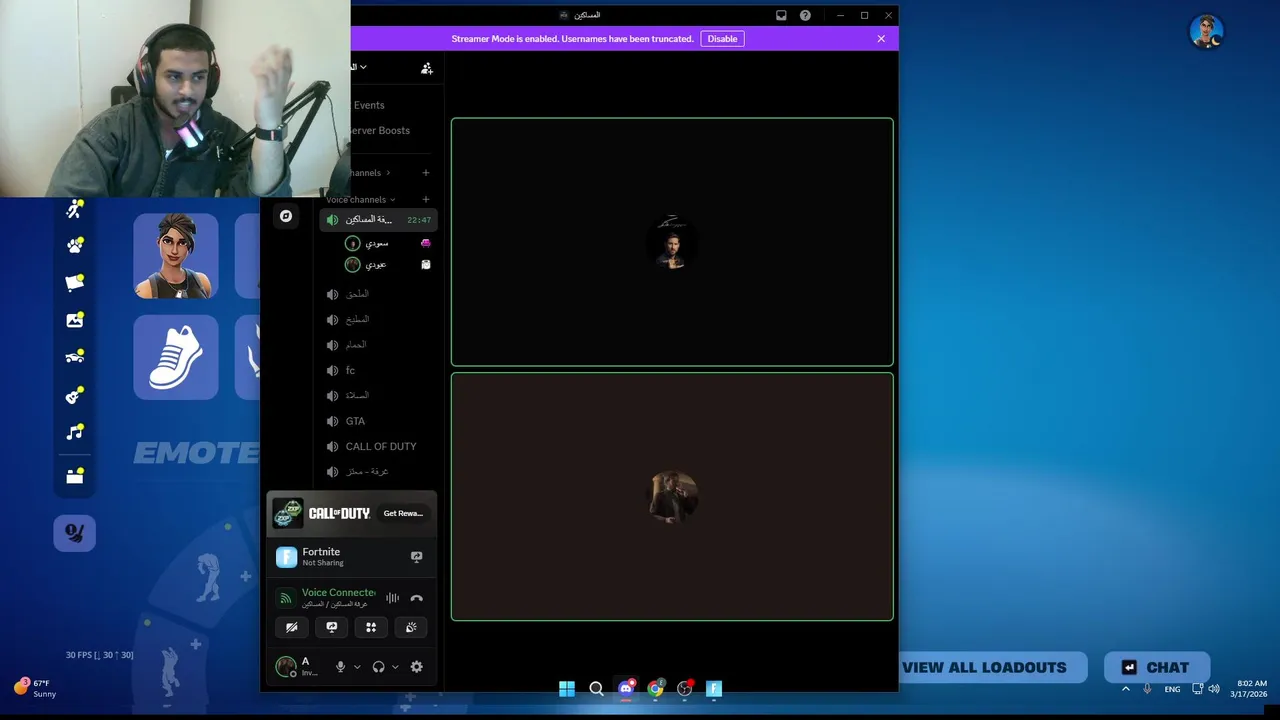Click the Share Your Screen button
The image size is (1280, 720).
pos(332,627)
